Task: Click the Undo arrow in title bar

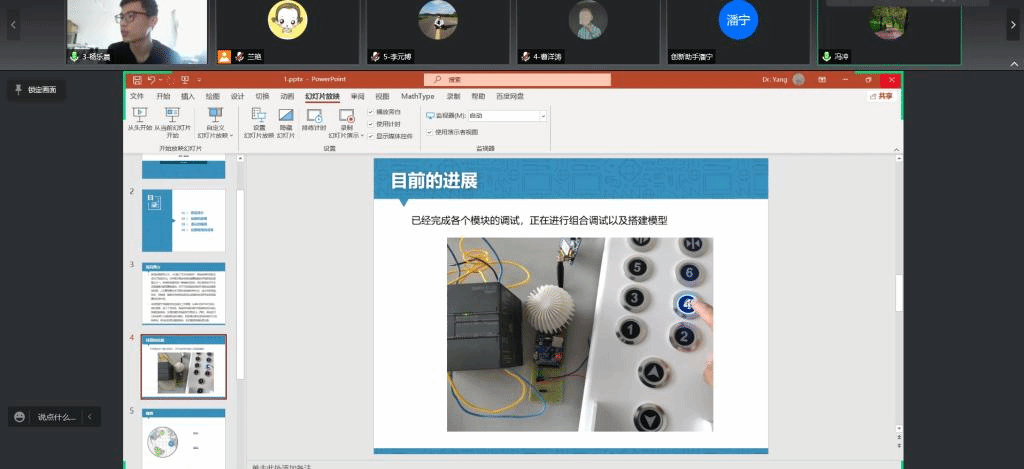Action: 151,79
